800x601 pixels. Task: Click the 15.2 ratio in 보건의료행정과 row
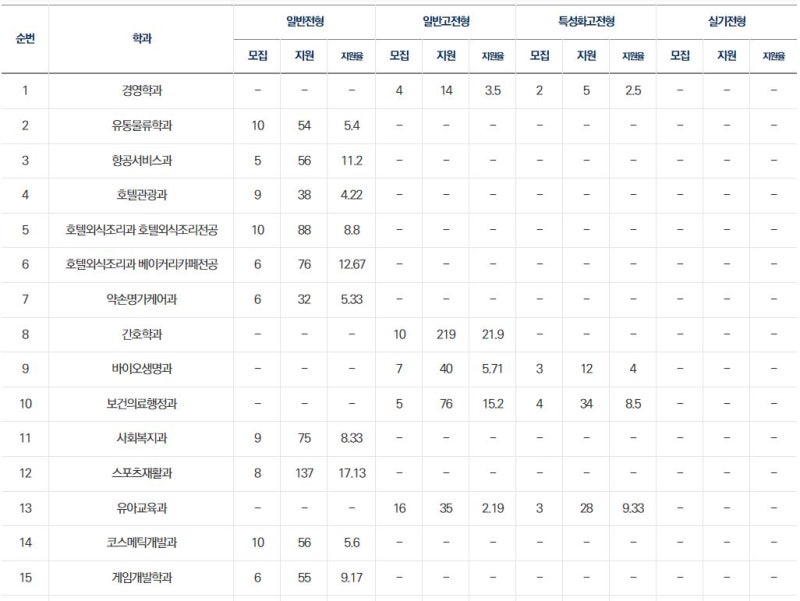pyautogui.click(x=492, y=404)
